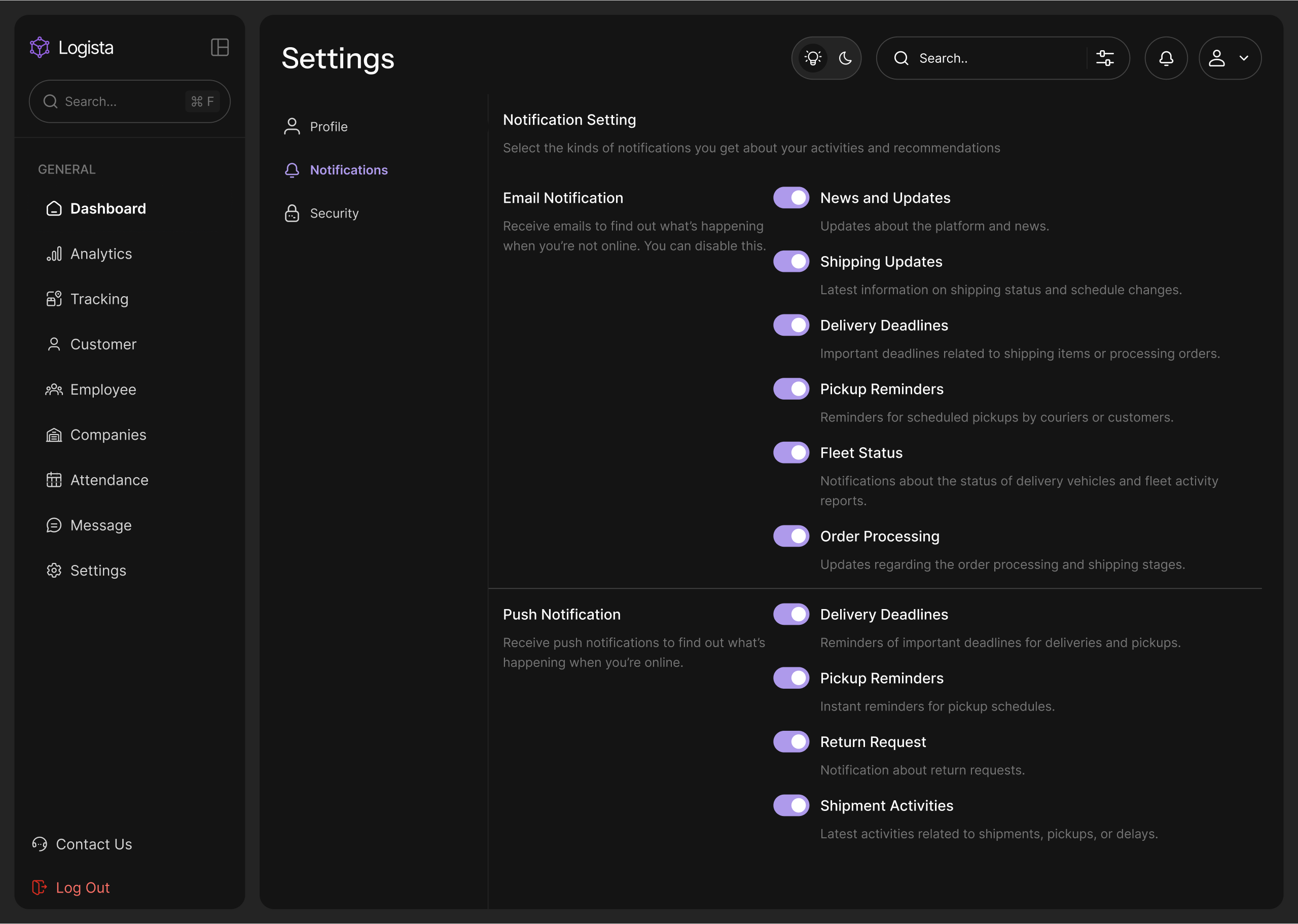1298x924 pixels.
Task: Open the Profile settings tab
Action: pyautogui.click(x=316, y=126)
